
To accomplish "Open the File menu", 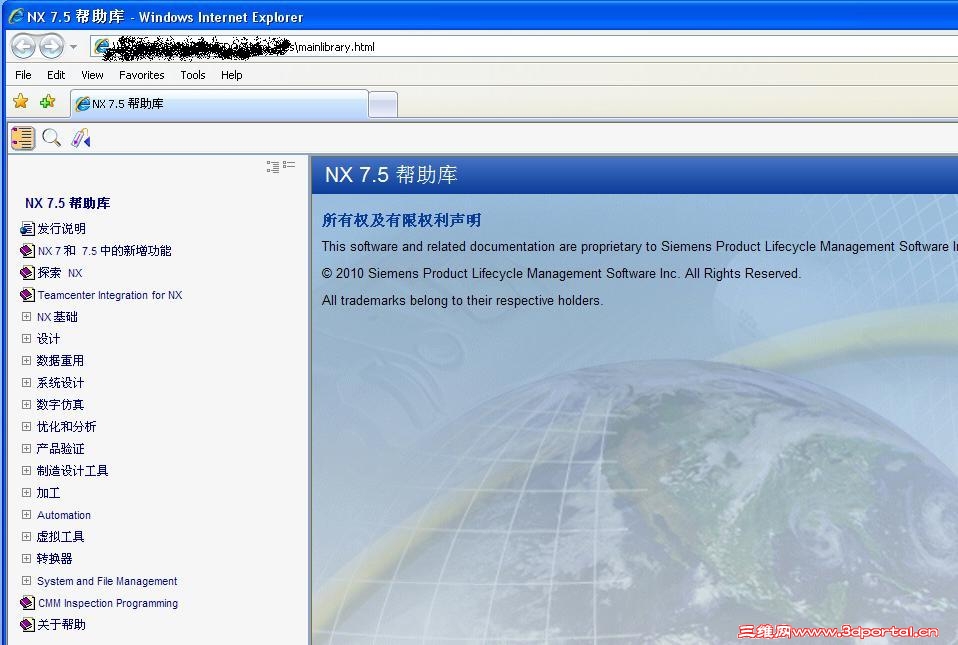I will [23, 75].
